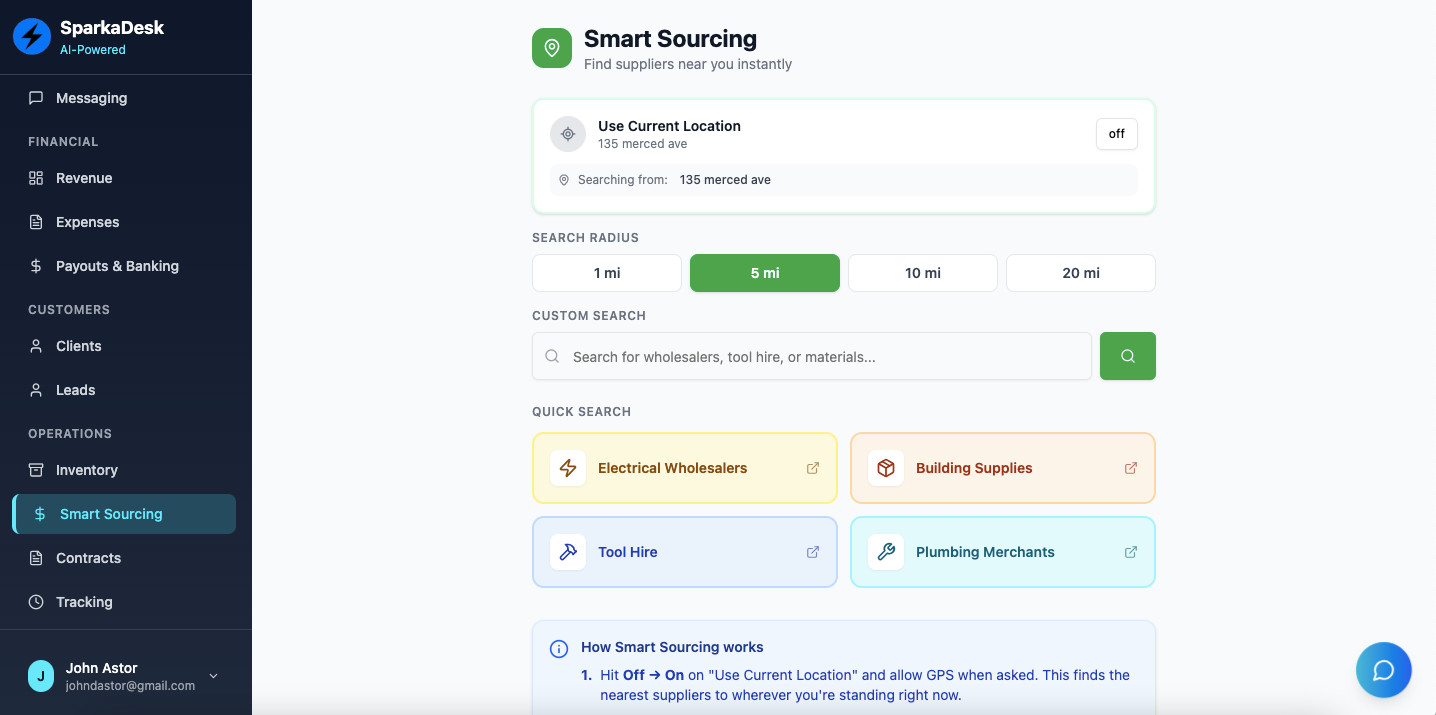Open the floating chat support bubble

pyautogui.click(x=1384, y=670)
